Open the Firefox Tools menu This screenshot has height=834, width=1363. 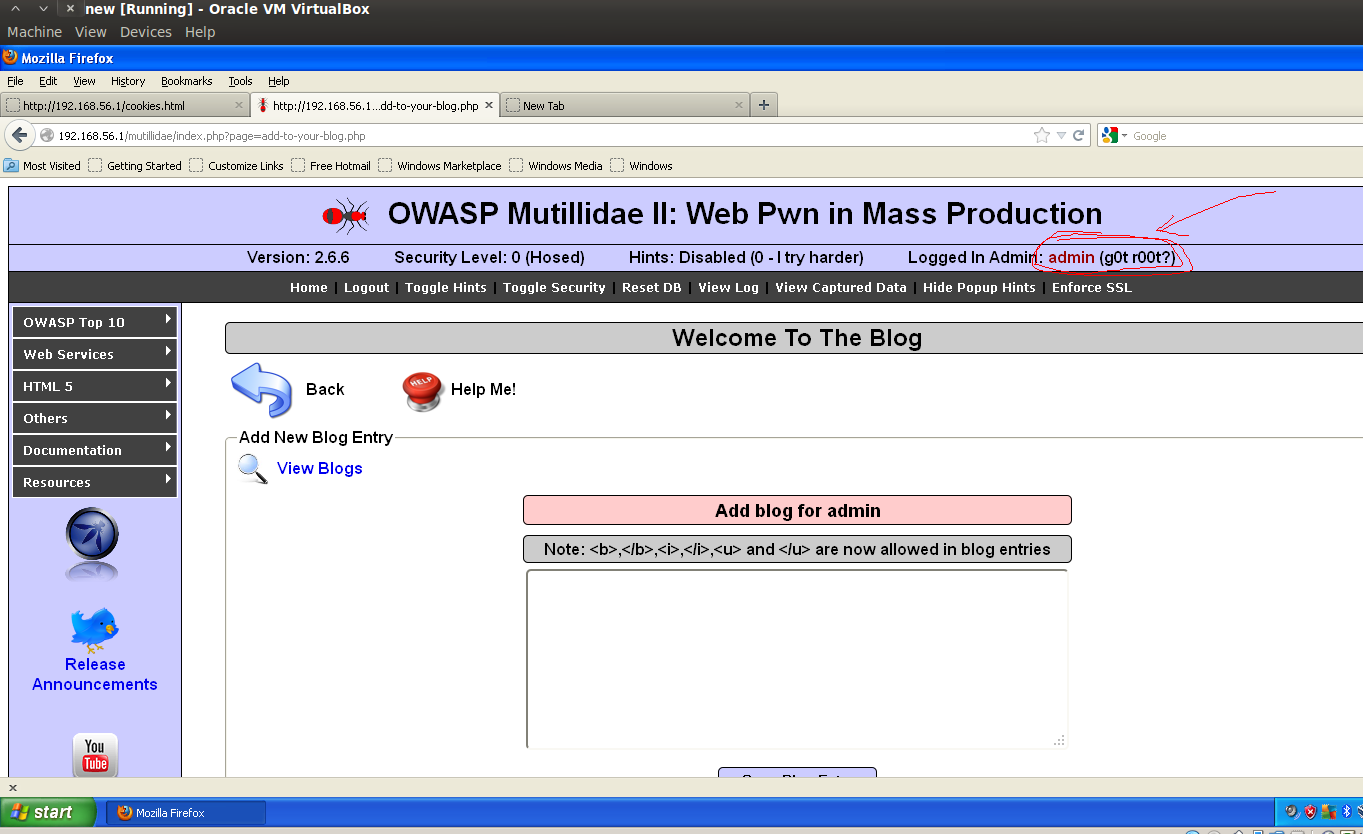click(x=240, y=81)
